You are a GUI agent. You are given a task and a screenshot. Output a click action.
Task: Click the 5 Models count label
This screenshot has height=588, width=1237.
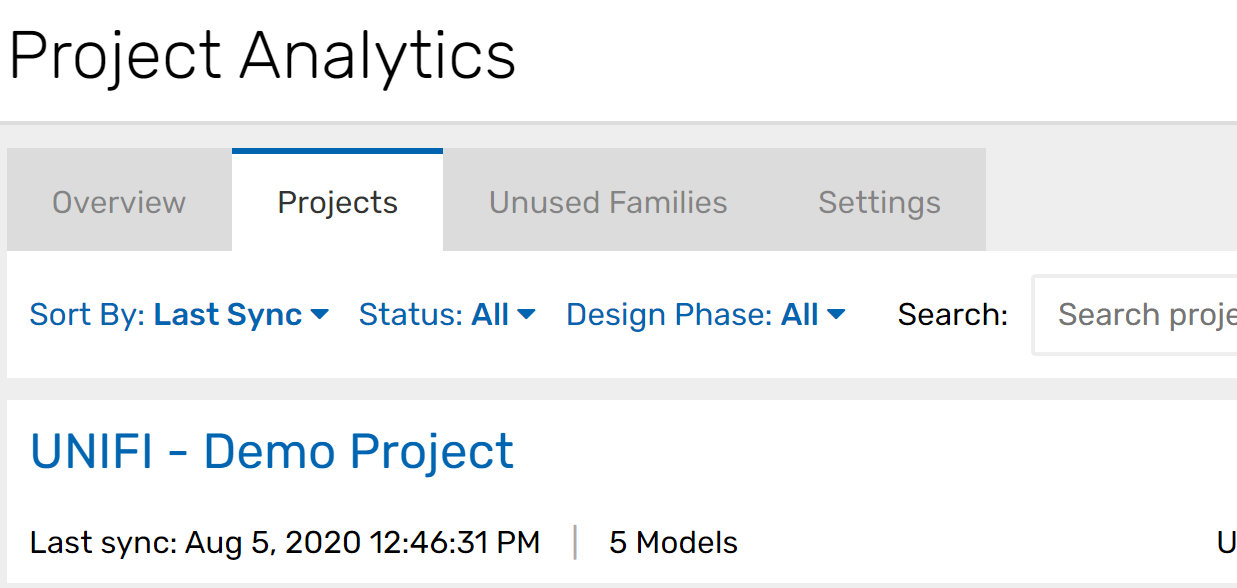[673, 543]
